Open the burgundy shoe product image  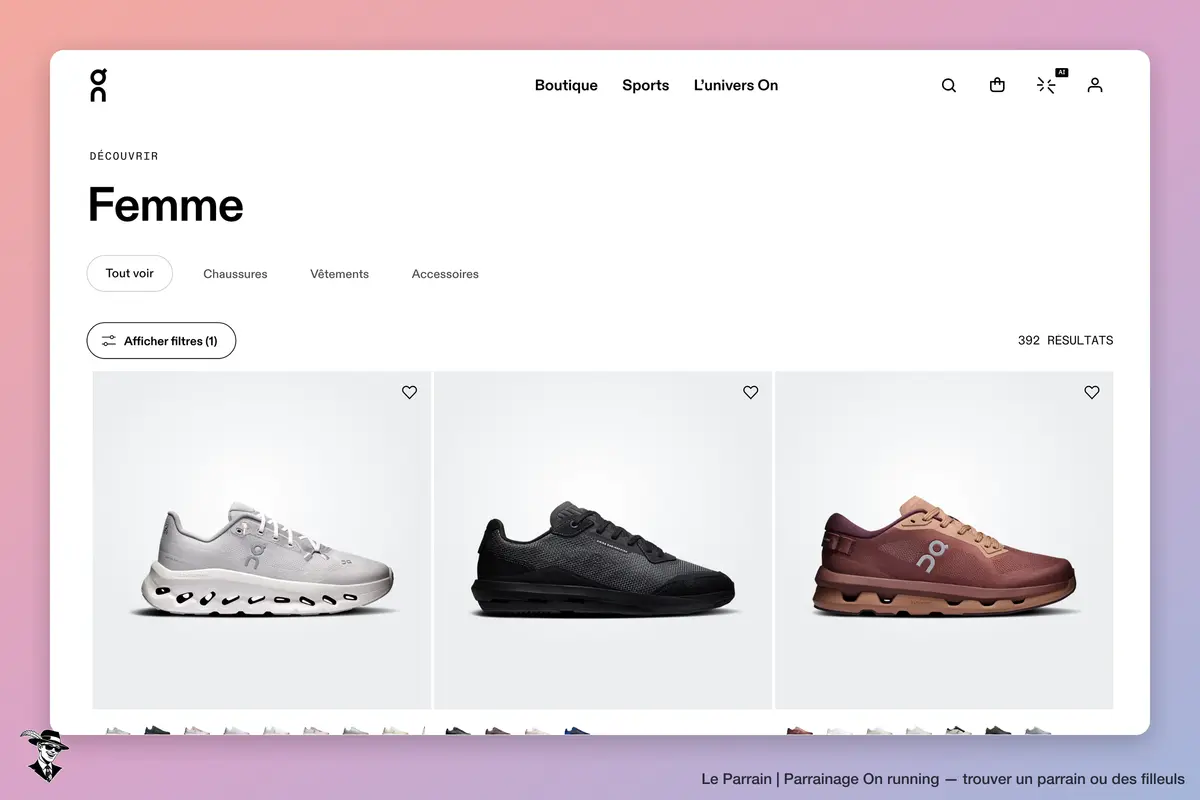point(944,540)
